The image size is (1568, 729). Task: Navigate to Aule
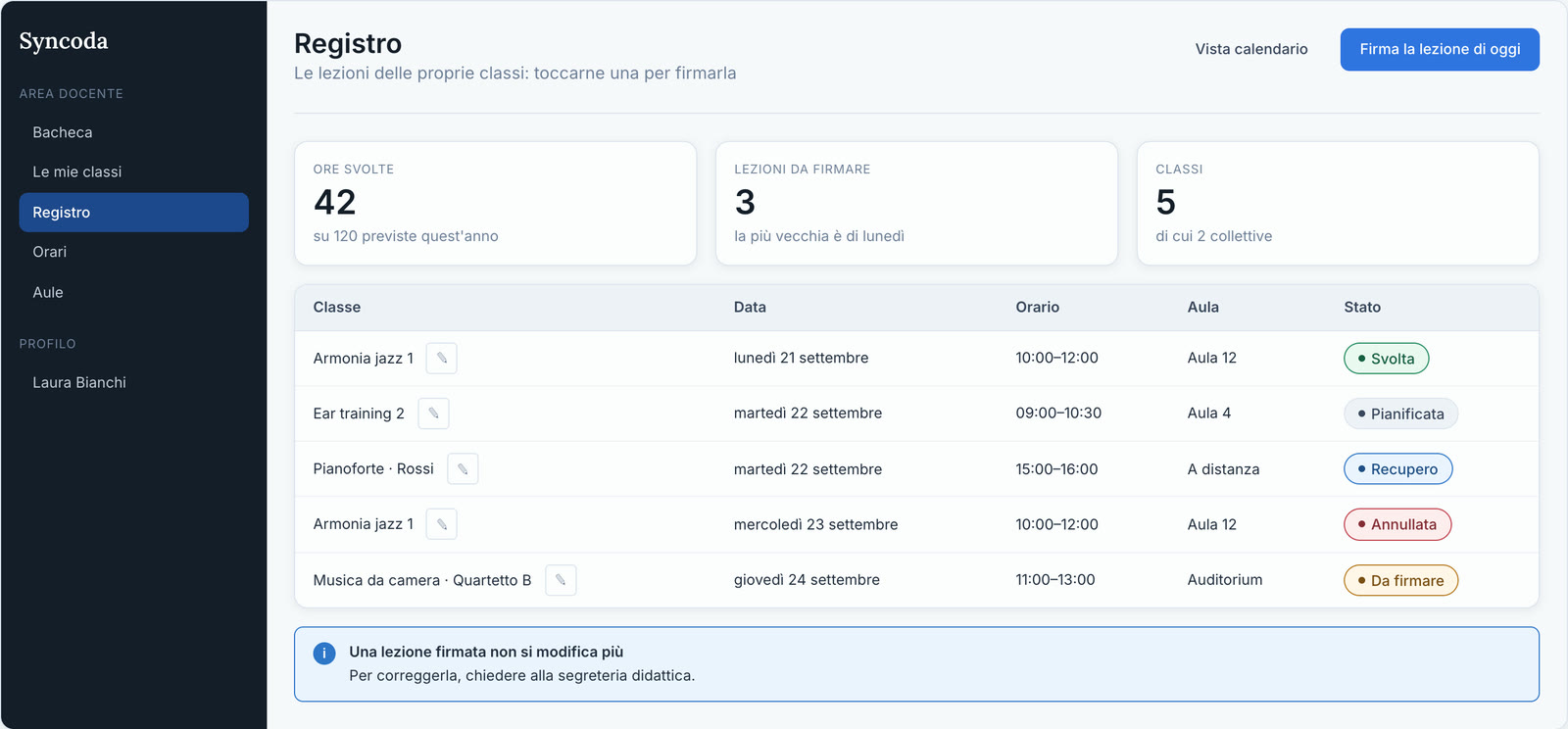pos(134,292)
